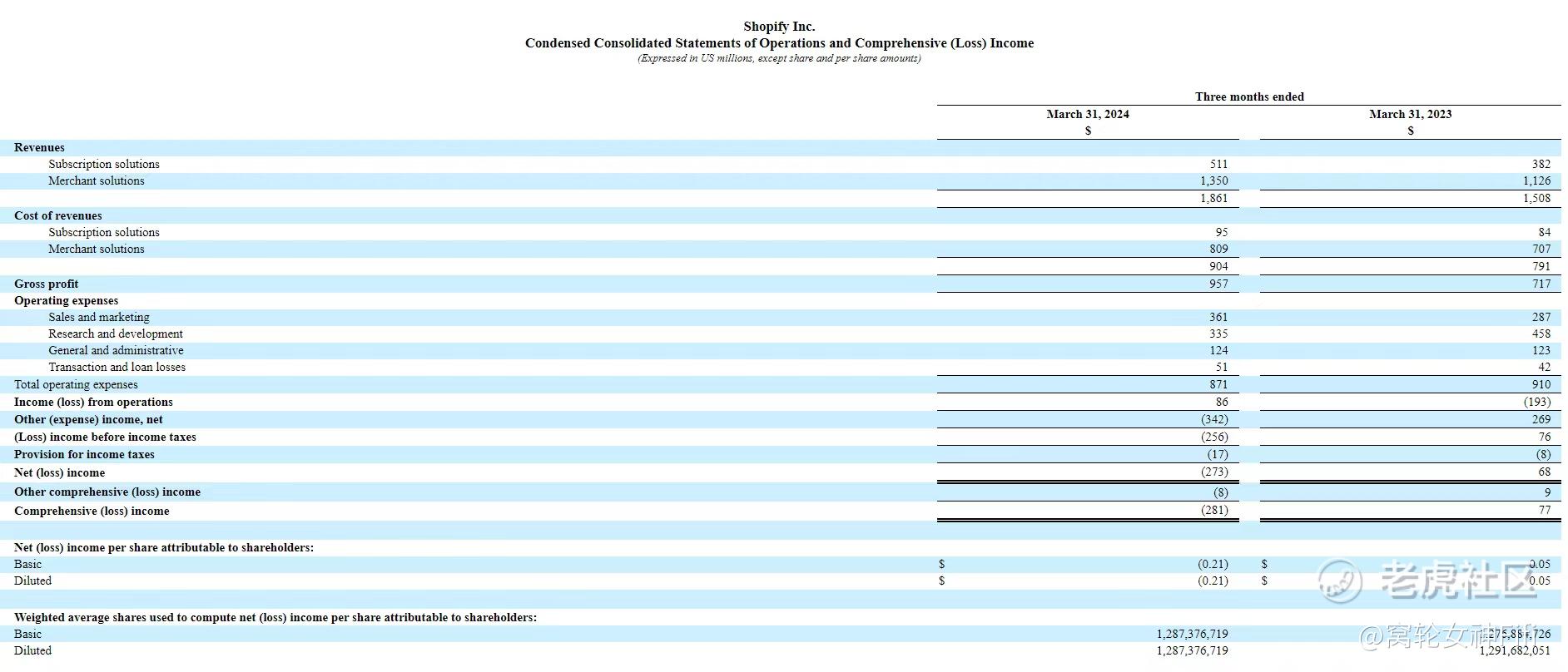
Task: Click the "Three months ended" column heading
Action: [x=1249, y=96]
